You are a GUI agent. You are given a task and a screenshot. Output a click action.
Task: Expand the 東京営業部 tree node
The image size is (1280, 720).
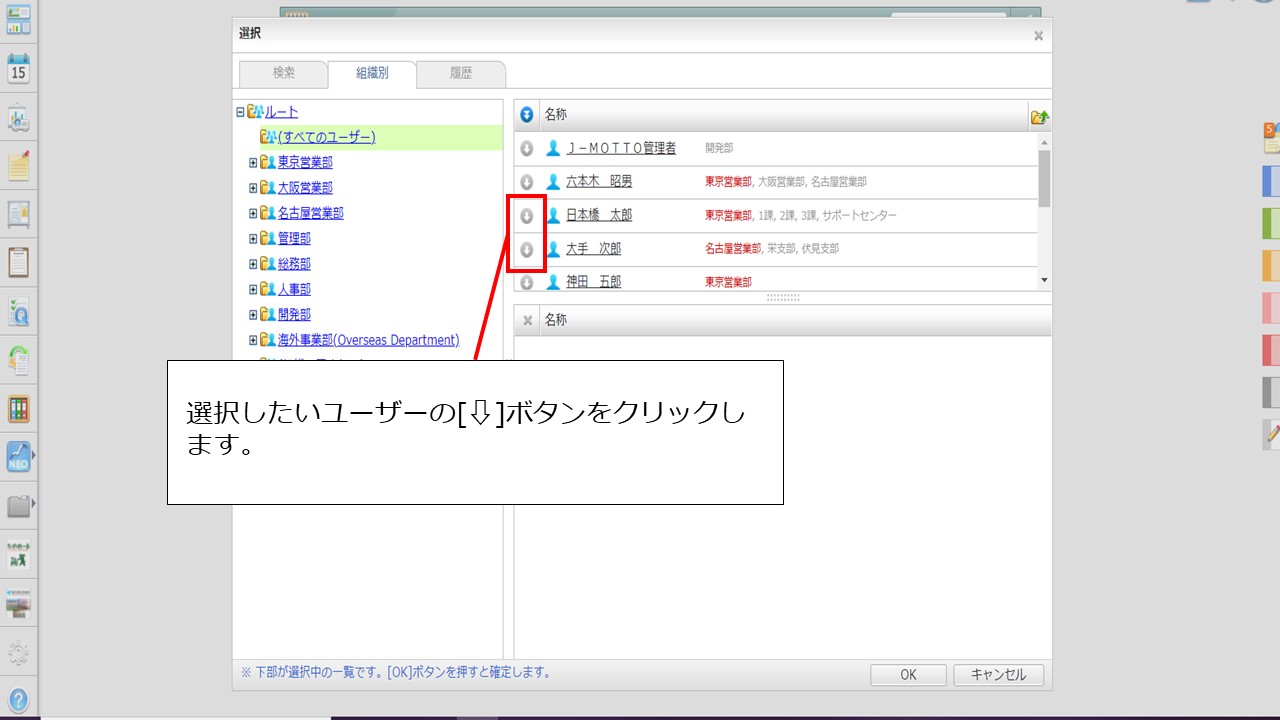(x=253, y=162)
